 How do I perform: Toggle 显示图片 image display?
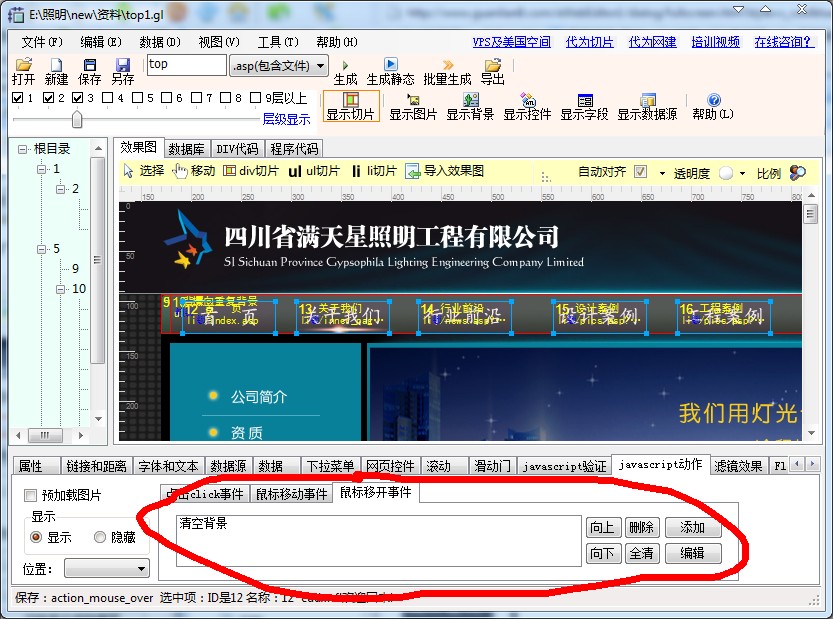[x=413, y=106]
